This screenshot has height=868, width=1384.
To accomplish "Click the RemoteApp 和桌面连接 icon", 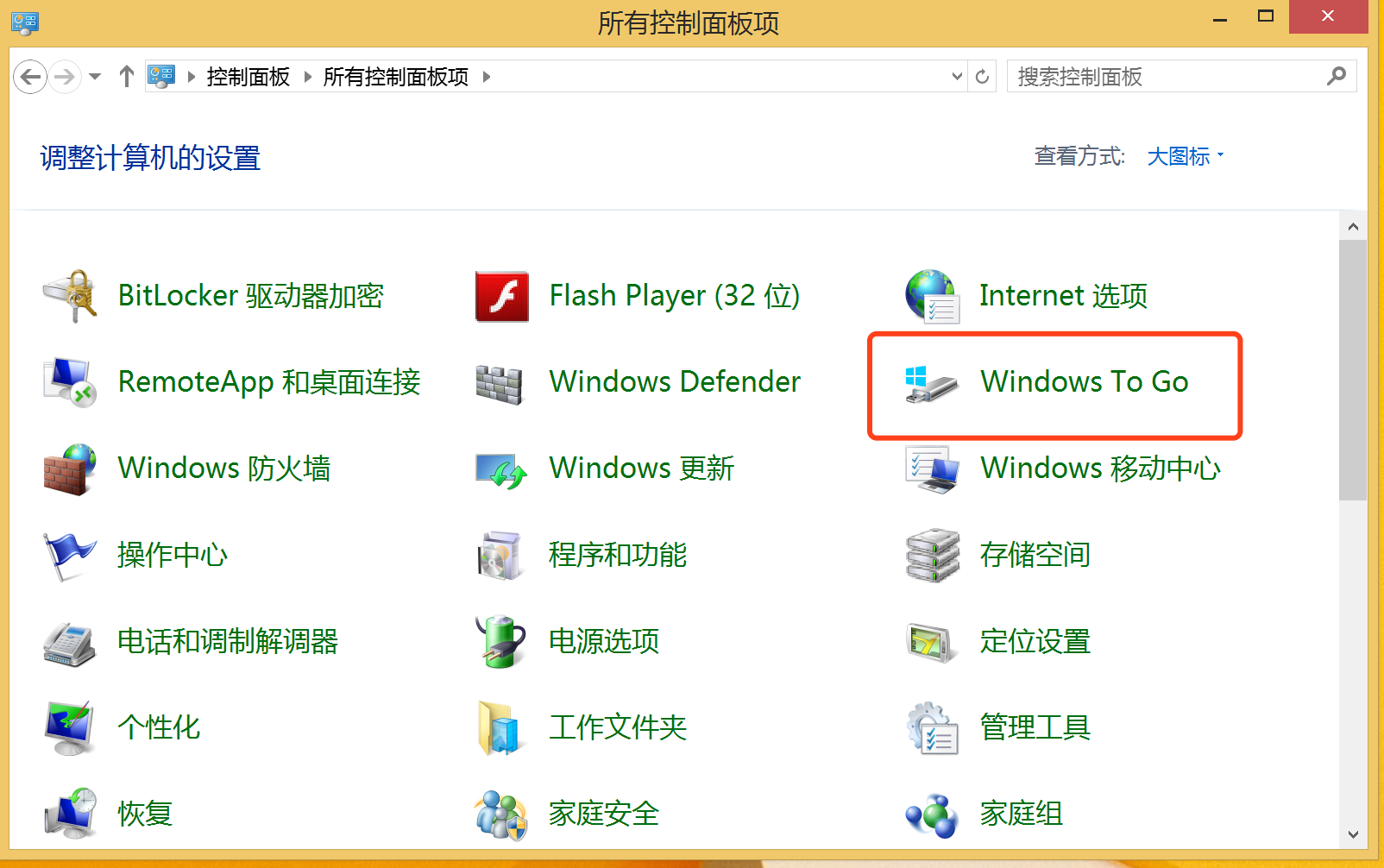I will [70, 382].
